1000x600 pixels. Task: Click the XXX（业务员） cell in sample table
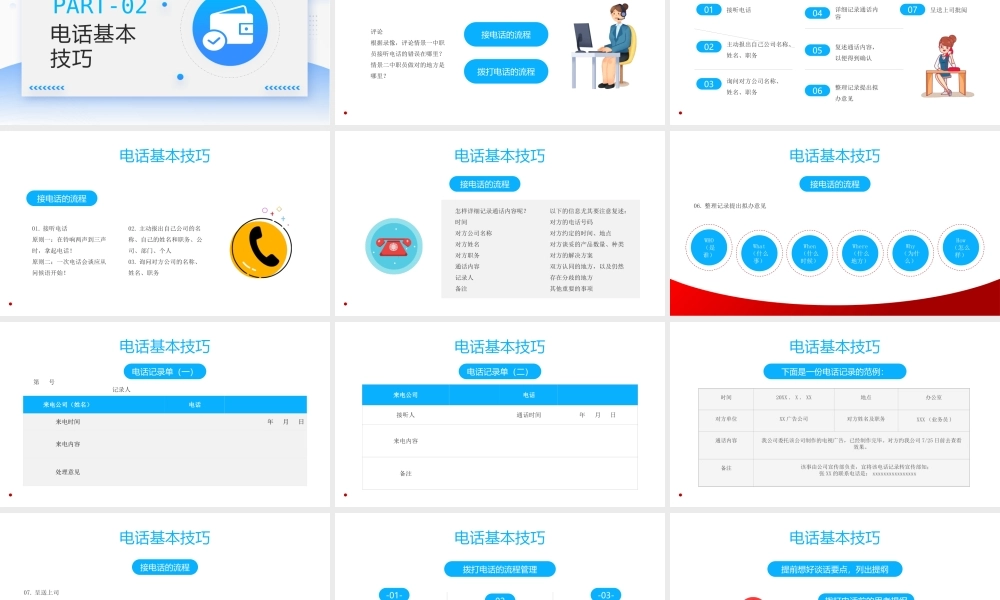point(933,419)
